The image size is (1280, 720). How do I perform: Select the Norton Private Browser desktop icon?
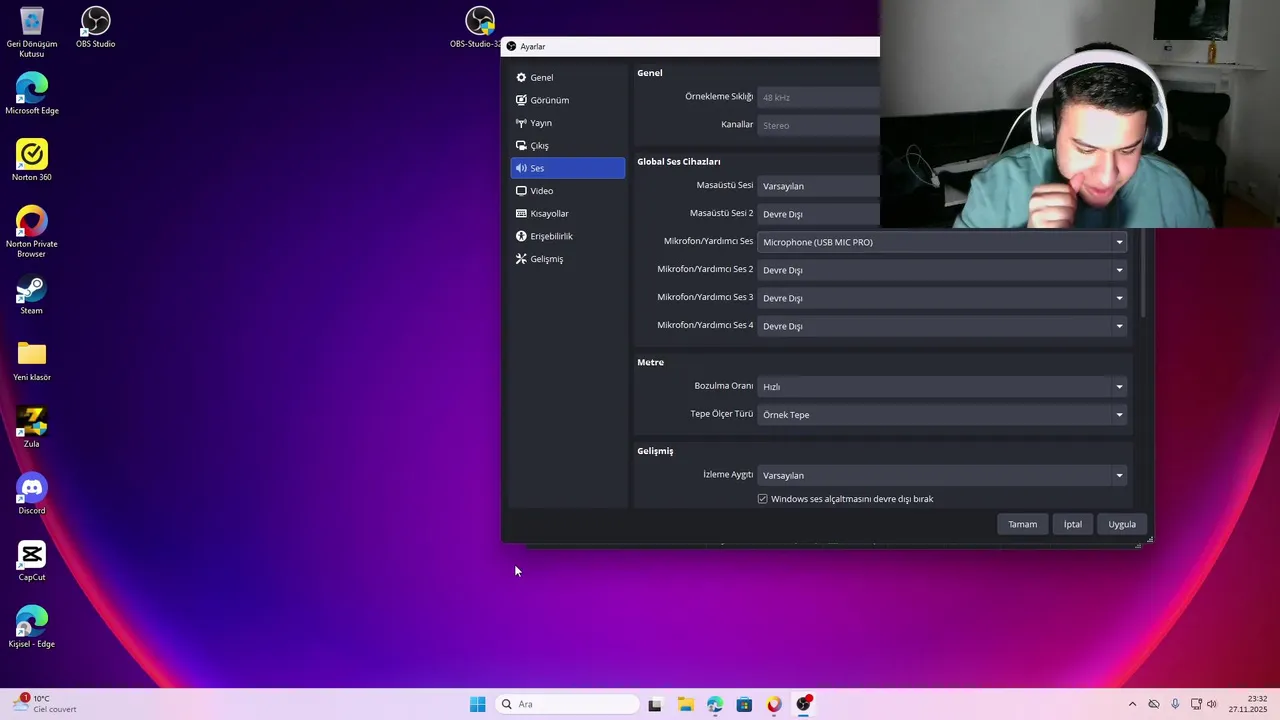[x=31, y=232]
